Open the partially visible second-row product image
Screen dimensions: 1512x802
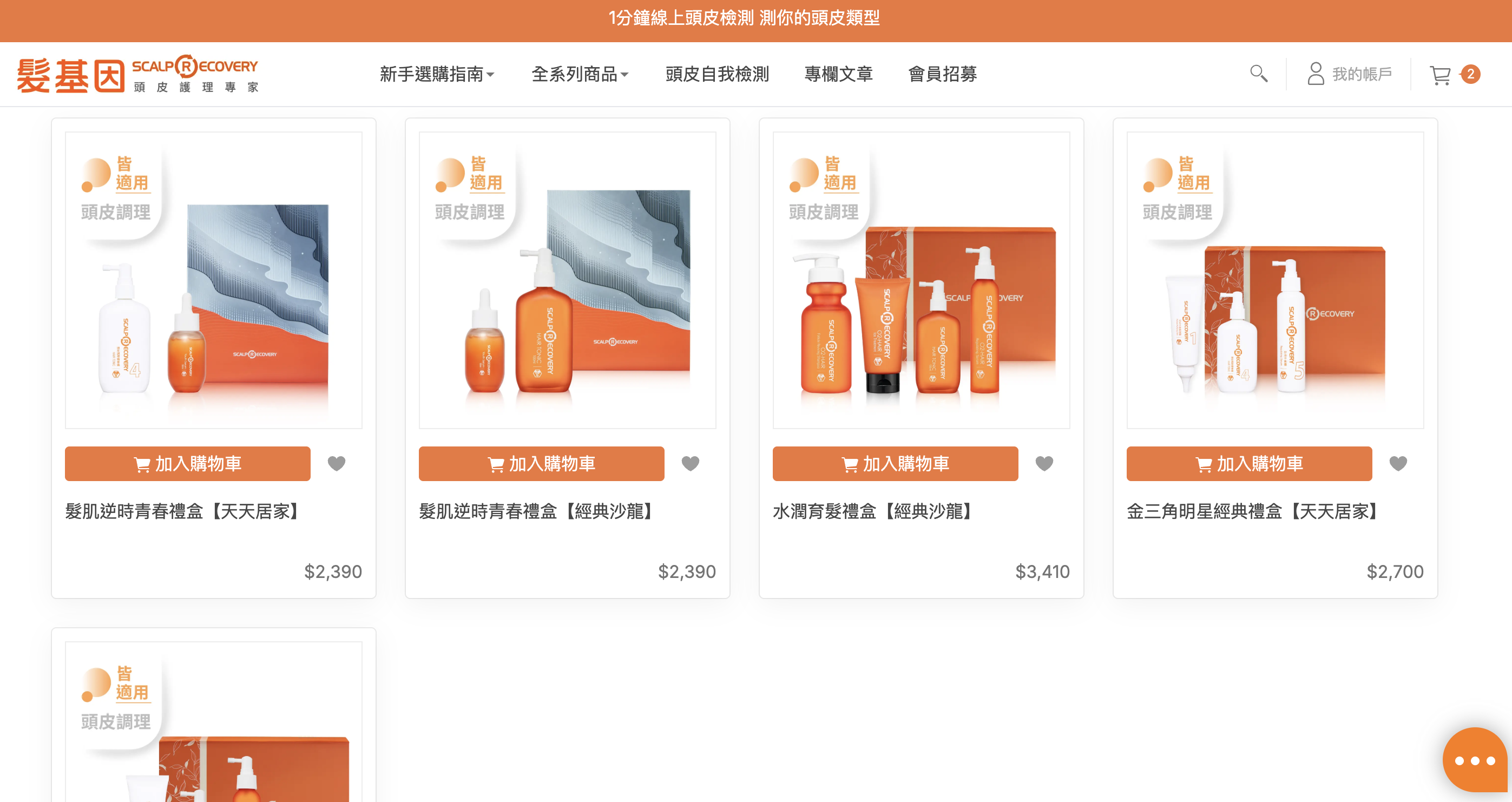pyautogui.click(x=214, y=722)
